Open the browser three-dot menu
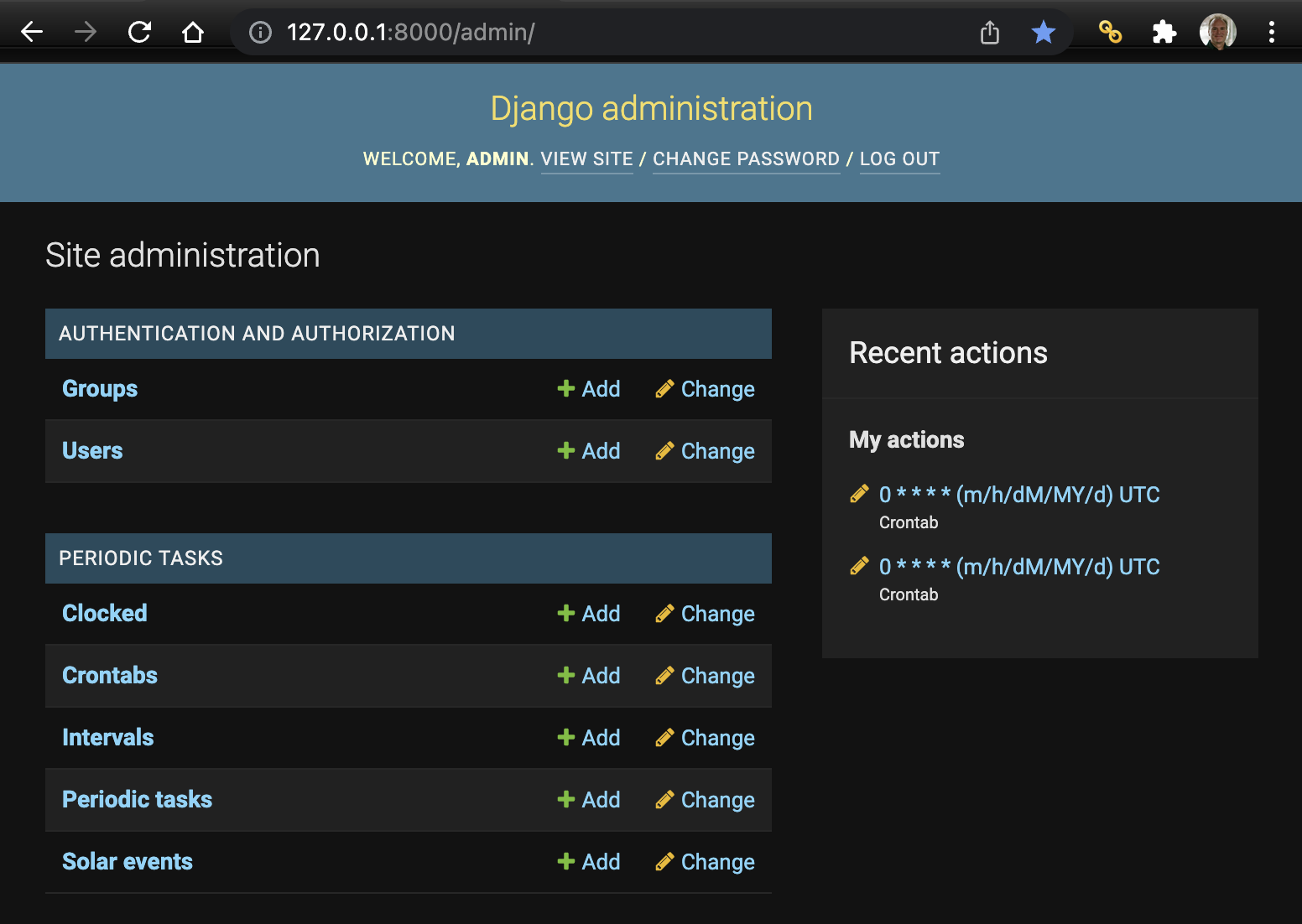Screen dimensions: 1302x924 coord(1272,32)
